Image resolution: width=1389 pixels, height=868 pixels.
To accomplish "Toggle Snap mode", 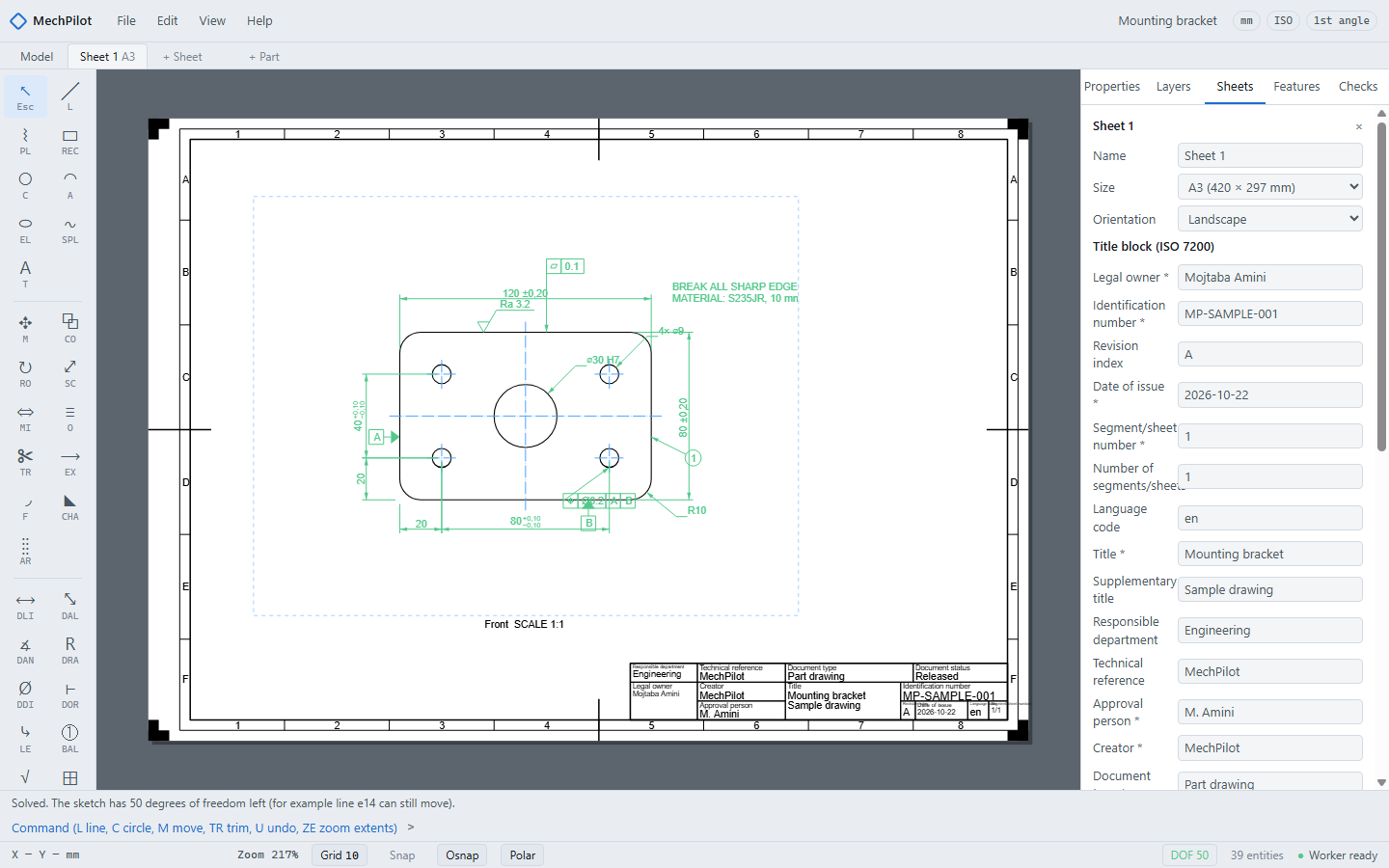I will (x=402, y=855).
